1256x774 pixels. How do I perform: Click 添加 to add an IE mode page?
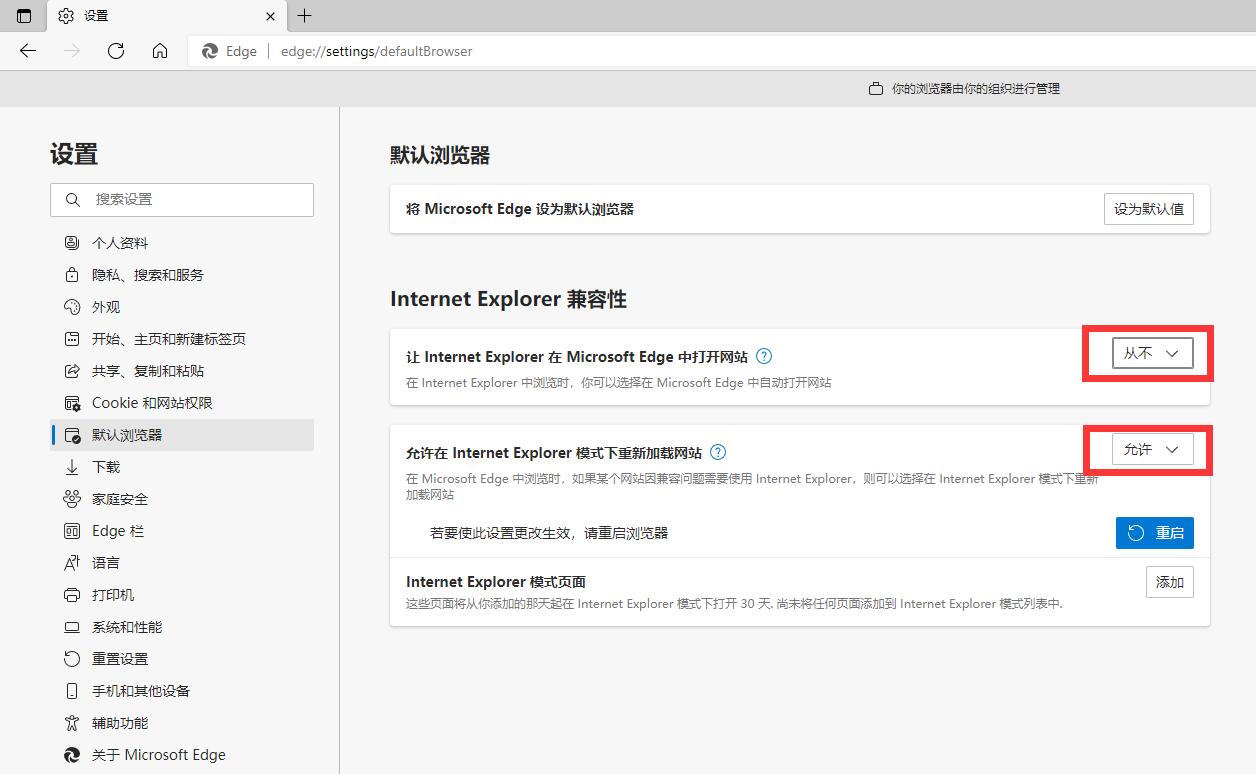pyautogui.click(x=1170, y=582)
